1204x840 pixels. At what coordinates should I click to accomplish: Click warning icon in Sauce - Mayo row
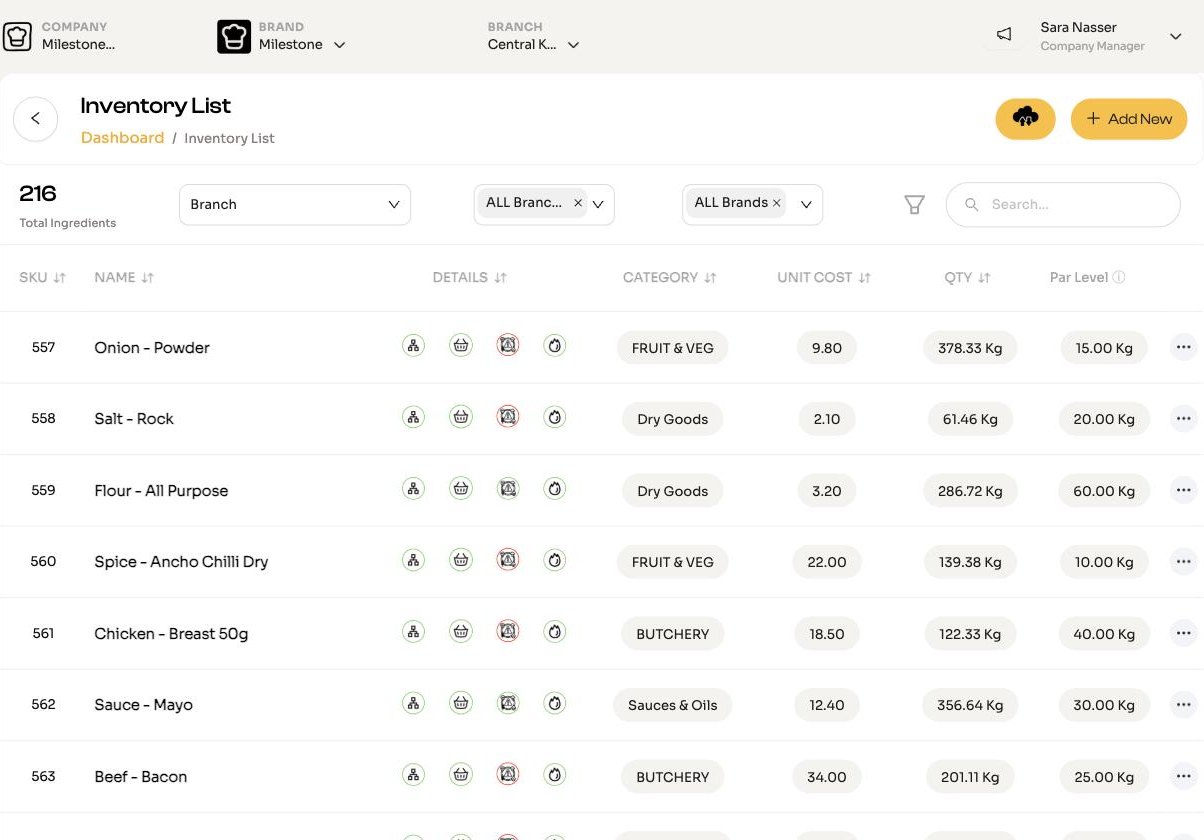pyautogui.click(x=508, y=703)
